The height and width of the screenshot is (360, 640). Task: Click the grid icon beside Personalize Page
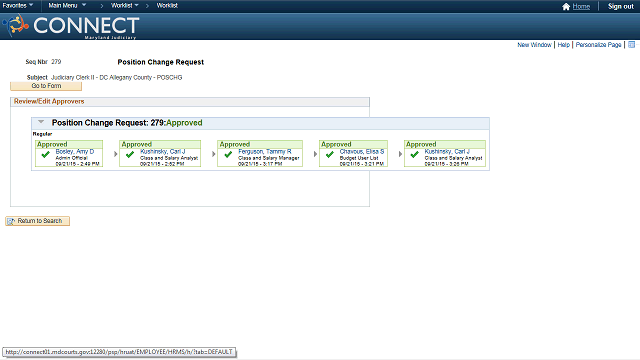tap(631, 44)
